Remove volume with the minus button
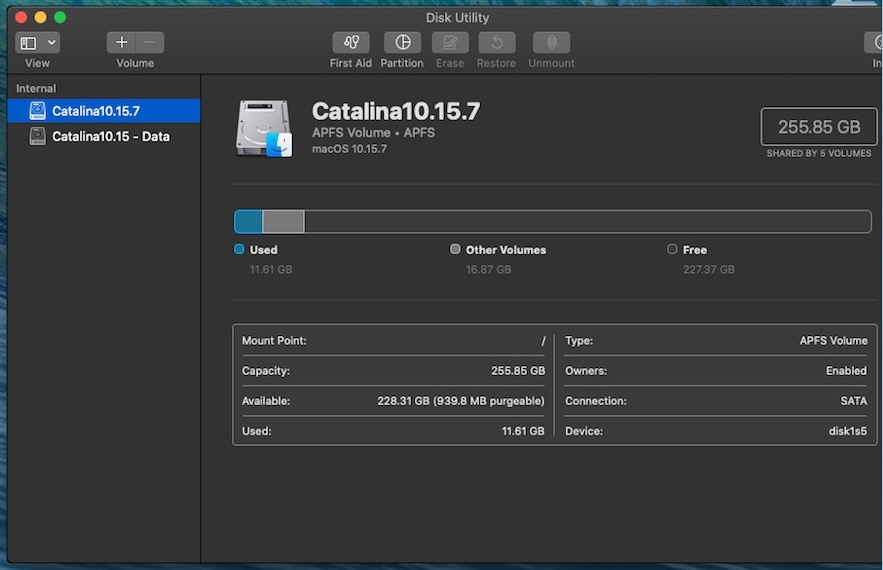883x570 pixels. pos(150,42)
